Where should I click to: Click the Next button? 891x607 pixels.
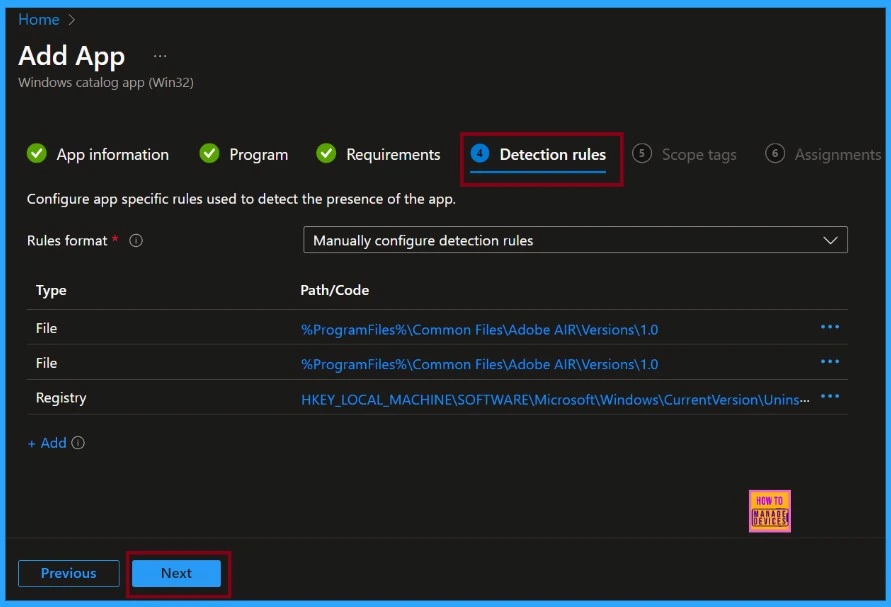(x=176, y=573)
